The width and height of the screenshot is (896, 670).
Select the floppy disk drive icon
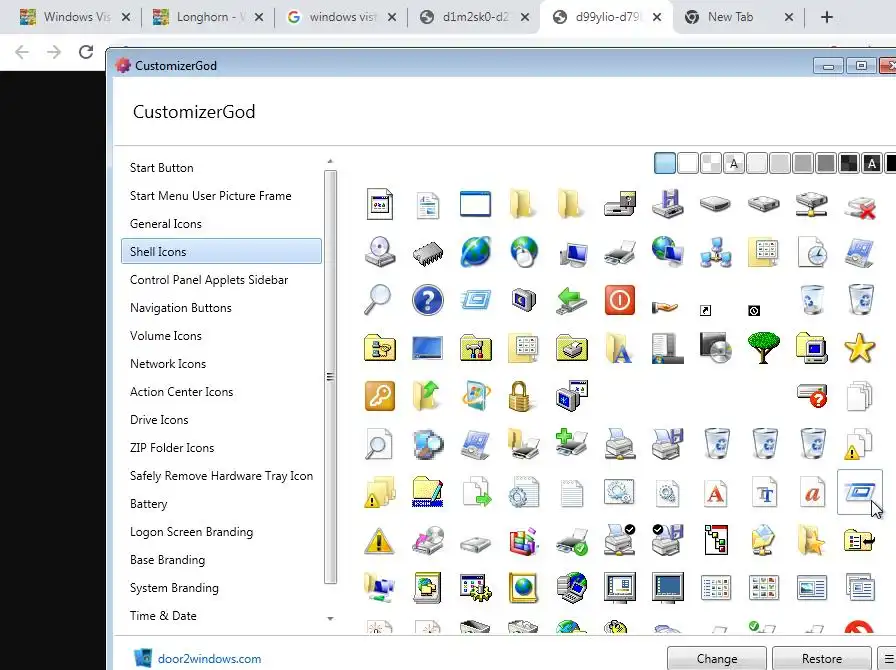(x=667, y=204)
